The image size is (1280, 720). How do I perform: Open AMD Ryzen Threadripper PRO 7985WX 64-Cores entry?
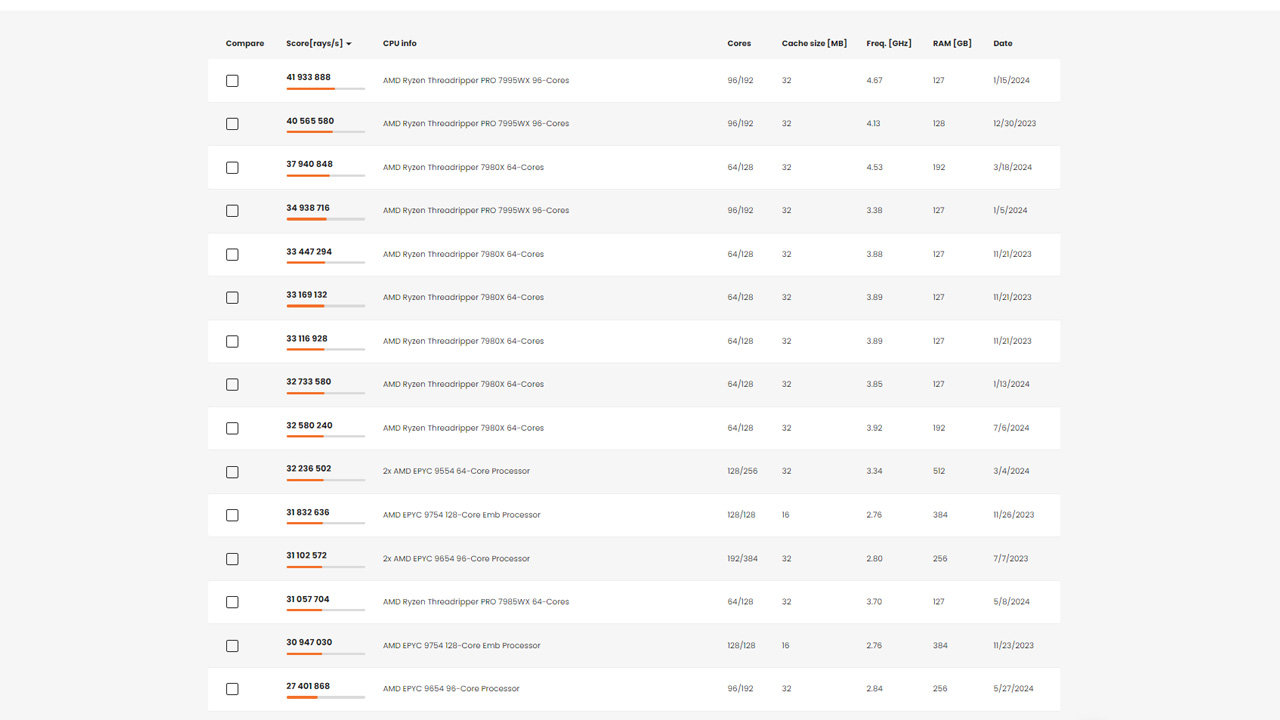[476, 602]
